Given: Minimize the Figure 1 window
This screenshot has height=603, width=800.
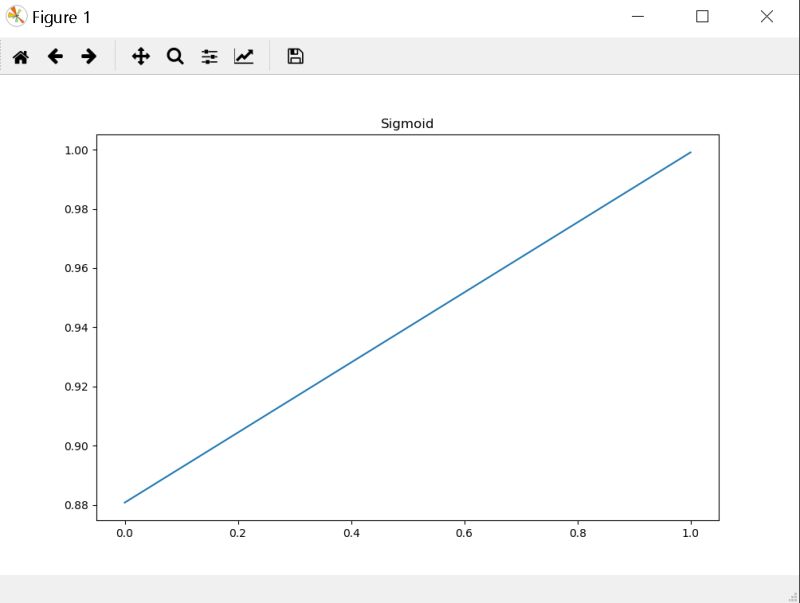Looking at the screenshot, I should click(x=638, y=16).
